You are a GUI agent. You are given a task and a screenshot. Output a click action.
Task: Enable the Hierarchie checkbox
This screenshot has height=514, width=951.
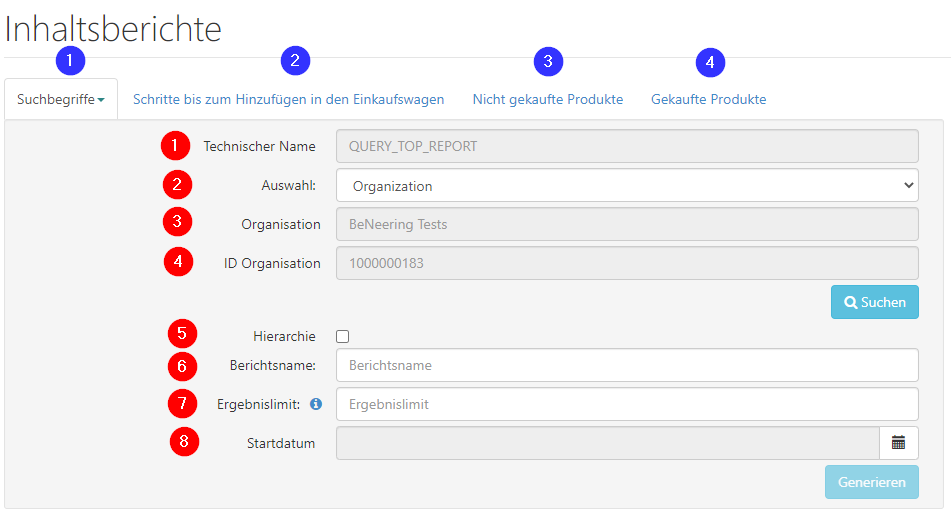coord(343,337)
